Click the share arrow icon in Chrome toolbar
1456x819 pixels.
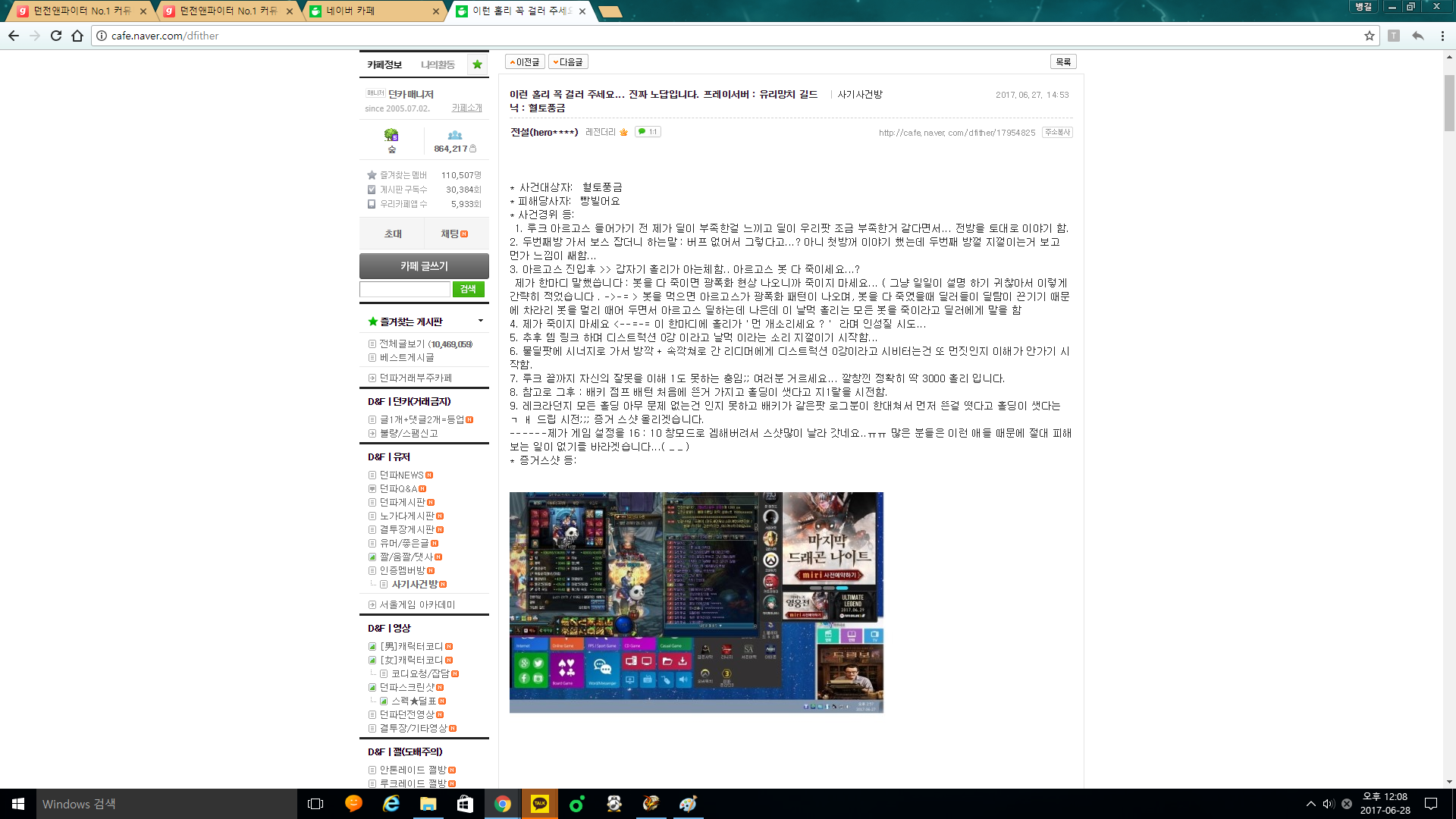(1418, 36)
